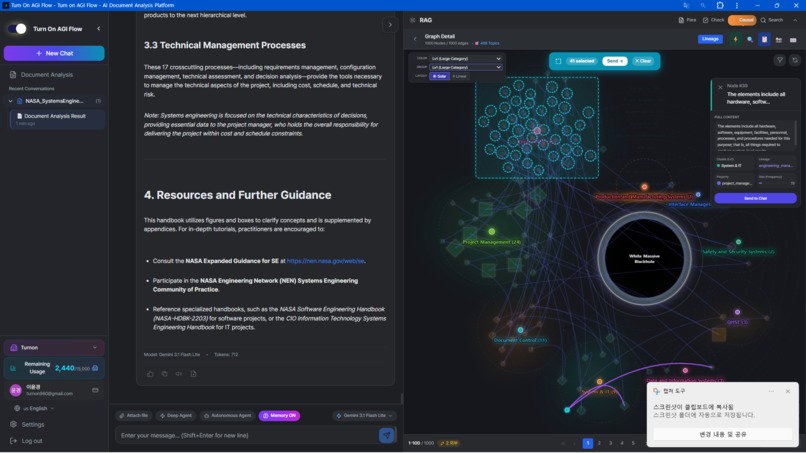Screen dimensions: 806x453
Task: Go back from Graph Detail
Action: [415, 39]
